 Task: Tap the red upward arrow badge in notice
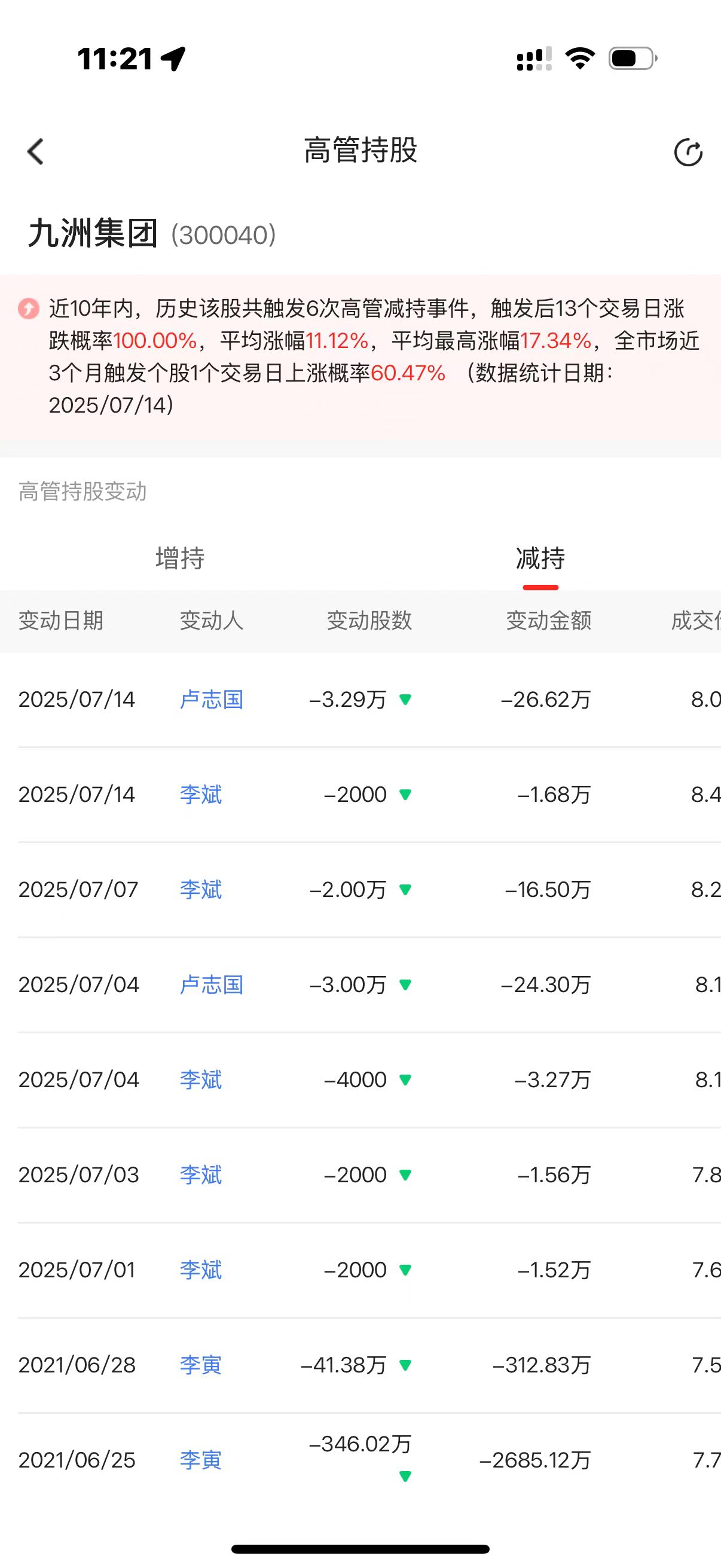tap(28, 309)
